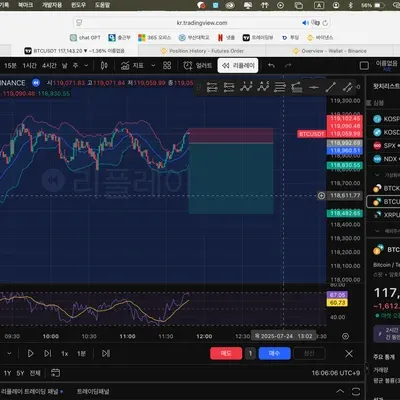Open the indicators (지표) menu

click(132, 66)
